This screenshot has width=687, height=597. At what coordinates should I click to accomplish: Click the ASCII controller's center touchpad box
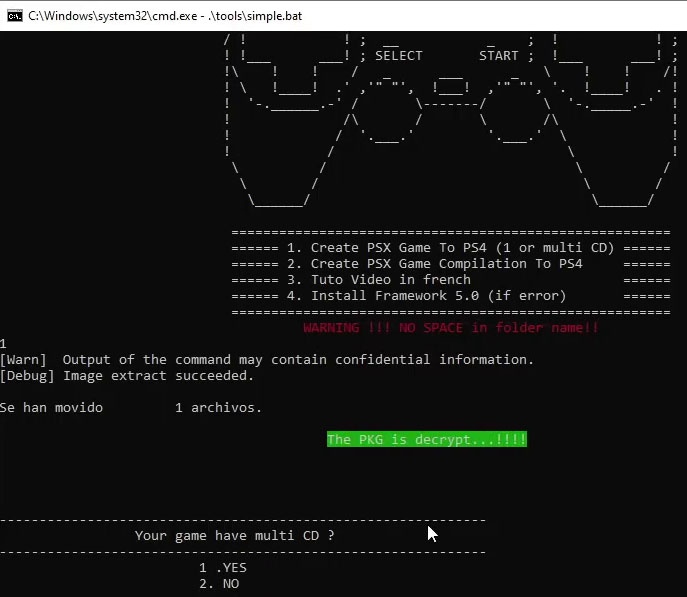point(451,87)
